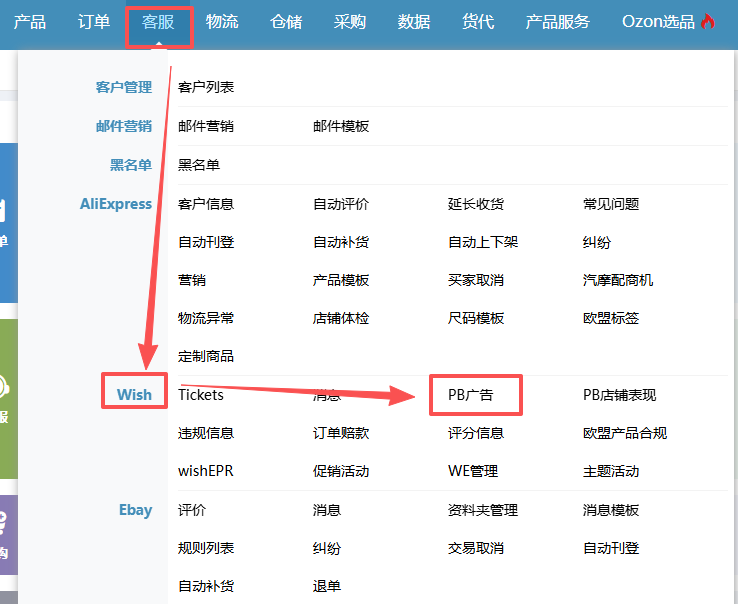This screenshot has height=604, width=738.
Task: Go to 客户列表 under 客户管理
Action: click(206, 88)
